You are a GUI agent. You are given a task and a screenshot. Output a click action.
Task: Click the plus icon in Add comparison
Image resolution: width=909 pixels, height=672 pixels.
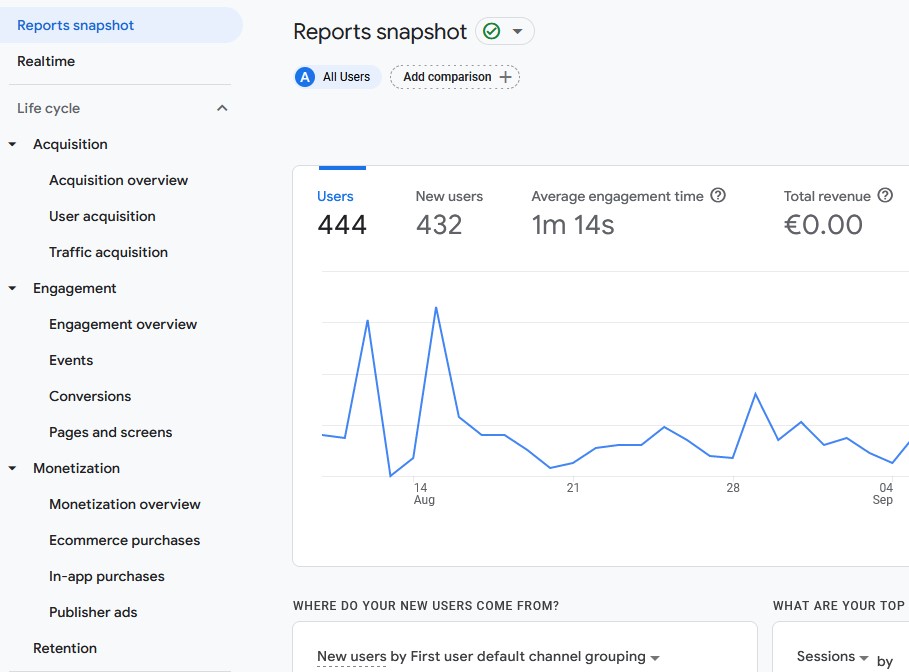(x=505, y=77)
